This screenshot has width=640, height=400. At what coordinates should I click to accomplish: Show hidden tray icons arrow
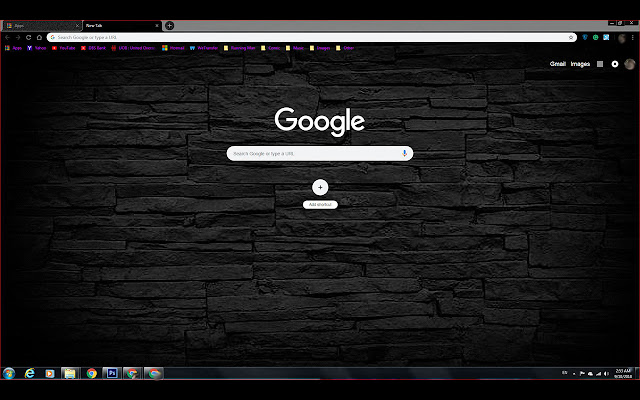pyautogui.click(x=574, y=373)
